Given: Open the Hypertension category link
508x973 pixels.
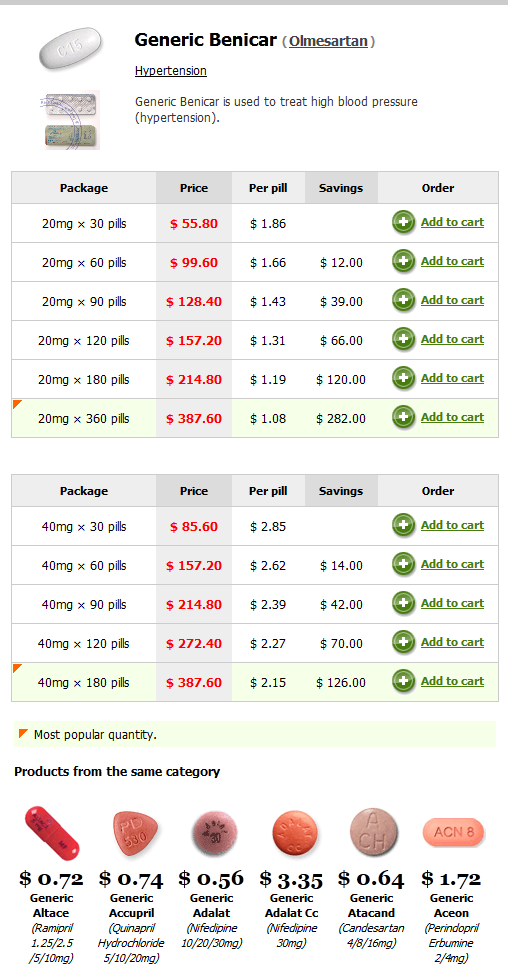Looking at the screenshot, I should 171,71.
